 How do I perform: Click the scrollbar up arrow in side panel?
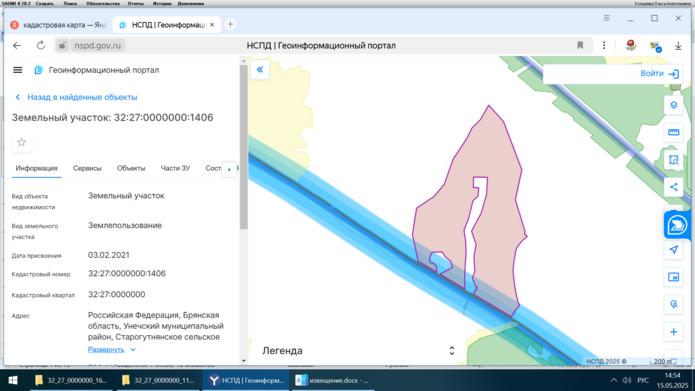click(244, 61)
